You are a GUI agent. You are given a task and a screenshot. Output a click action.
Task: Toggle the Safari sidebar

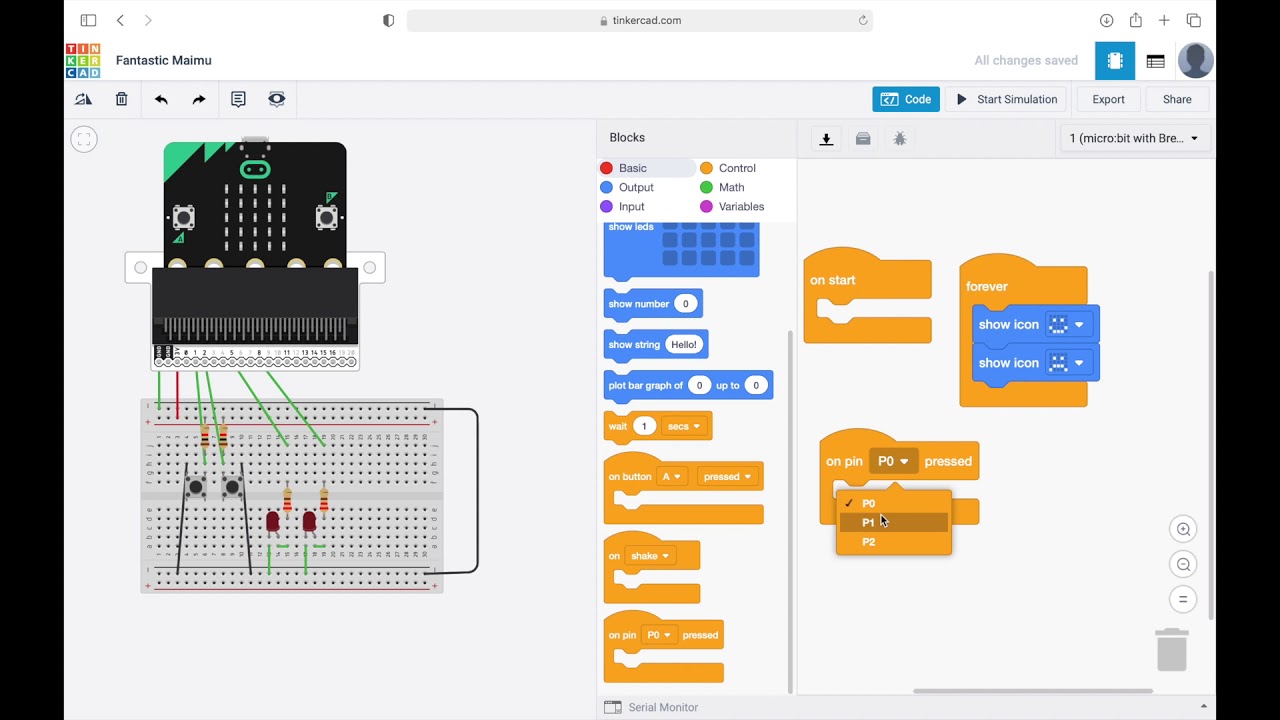(88, 20)
